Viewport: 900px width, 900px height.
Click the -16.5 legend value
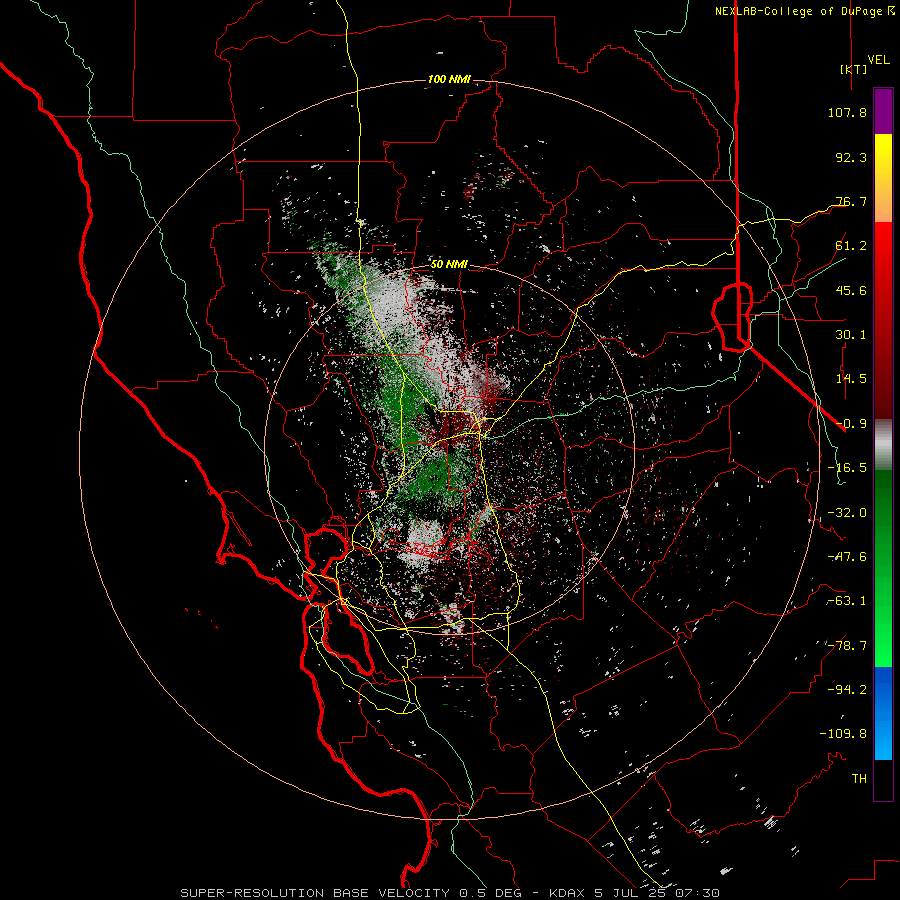click(847, 468)
